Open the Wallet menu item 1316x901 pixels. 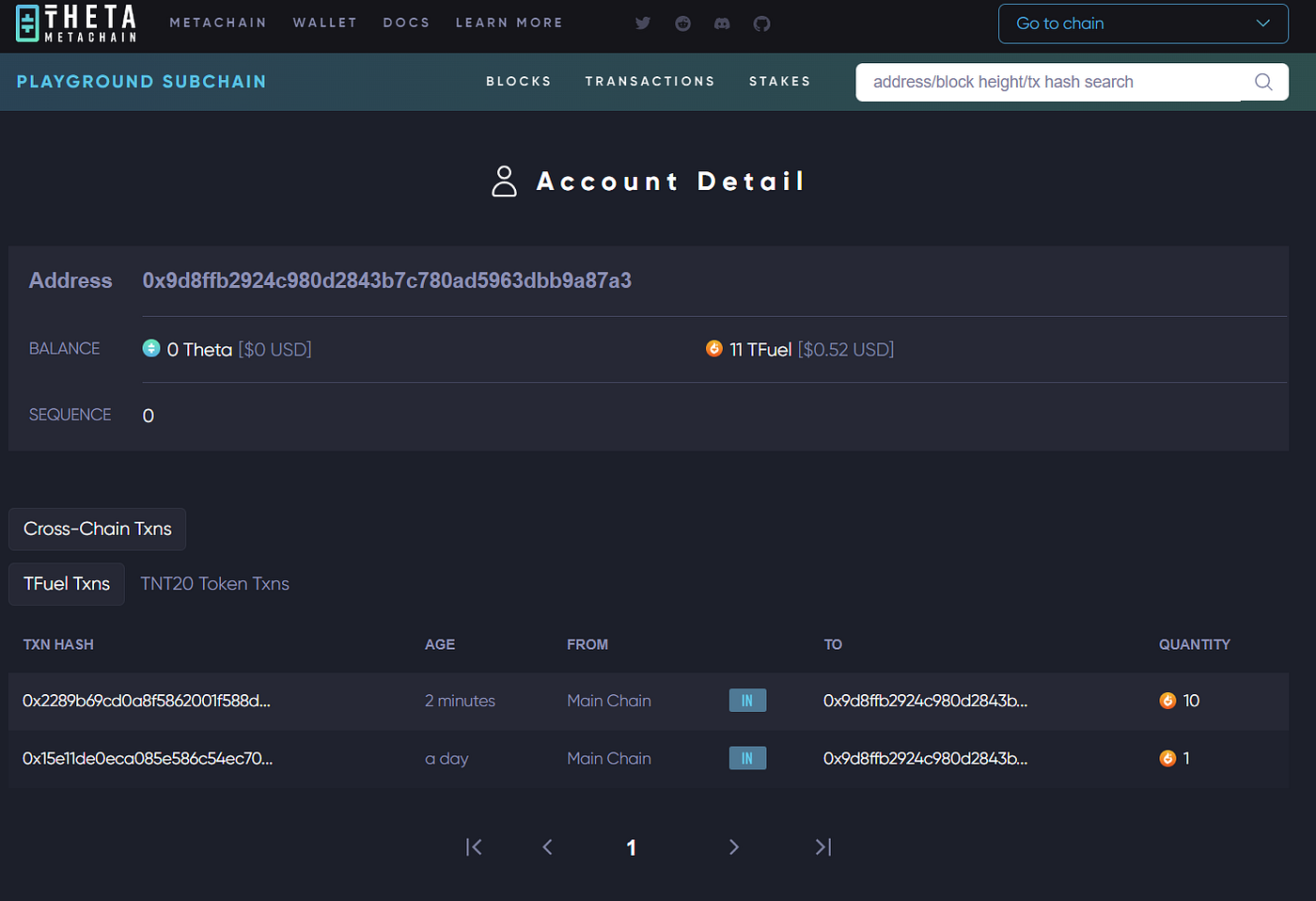pos(325,23)
